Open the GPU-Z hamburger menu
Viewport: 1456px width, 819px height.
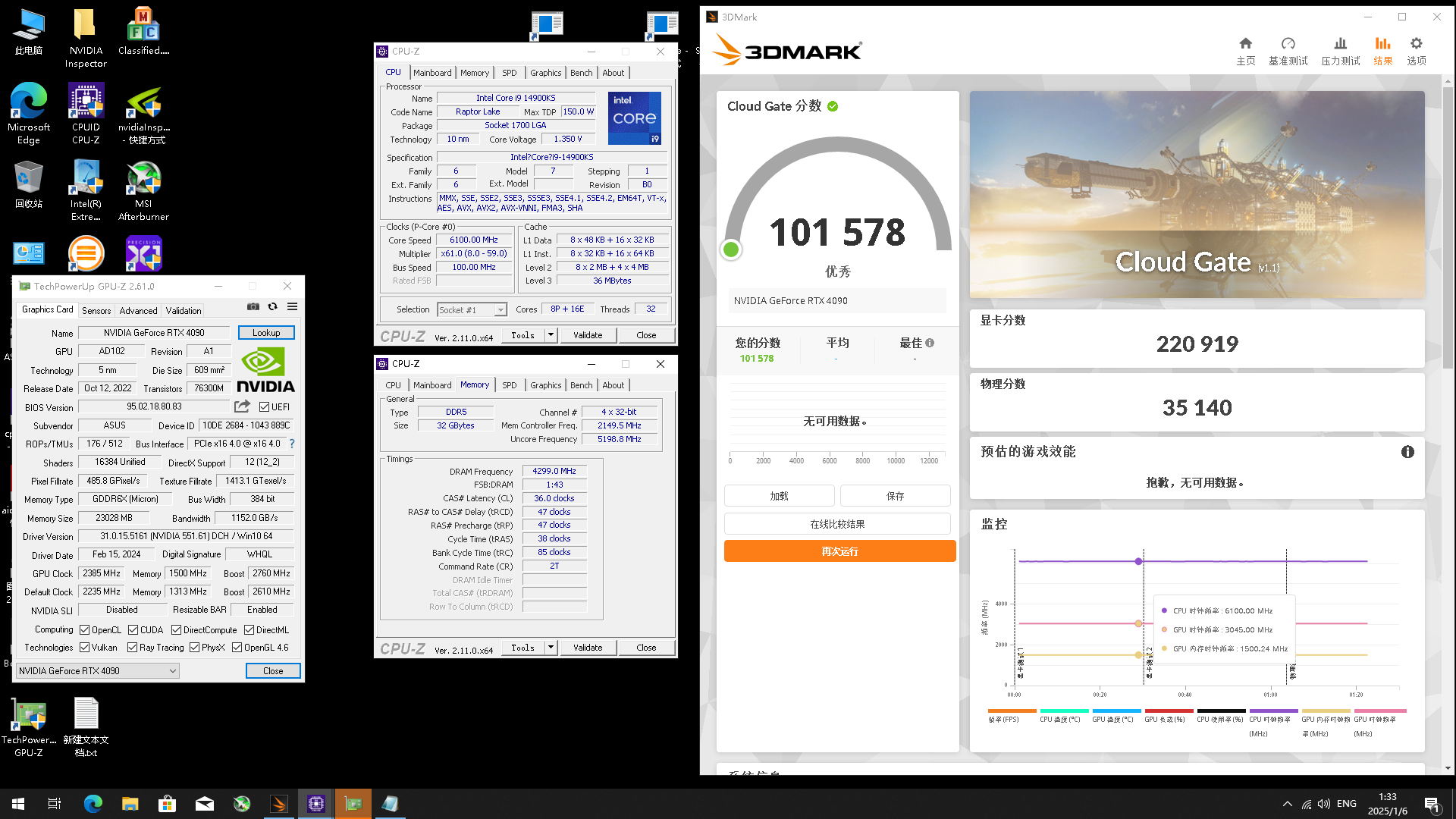pyautogui.click(x=292, y=306)
